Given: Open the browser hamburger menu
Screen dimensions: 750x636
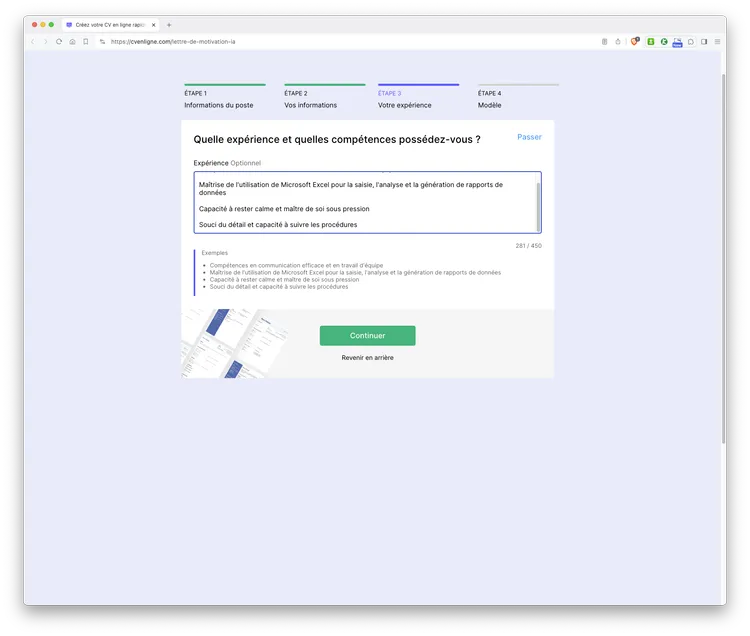Looking at the screenshot, I should point(717,42).
